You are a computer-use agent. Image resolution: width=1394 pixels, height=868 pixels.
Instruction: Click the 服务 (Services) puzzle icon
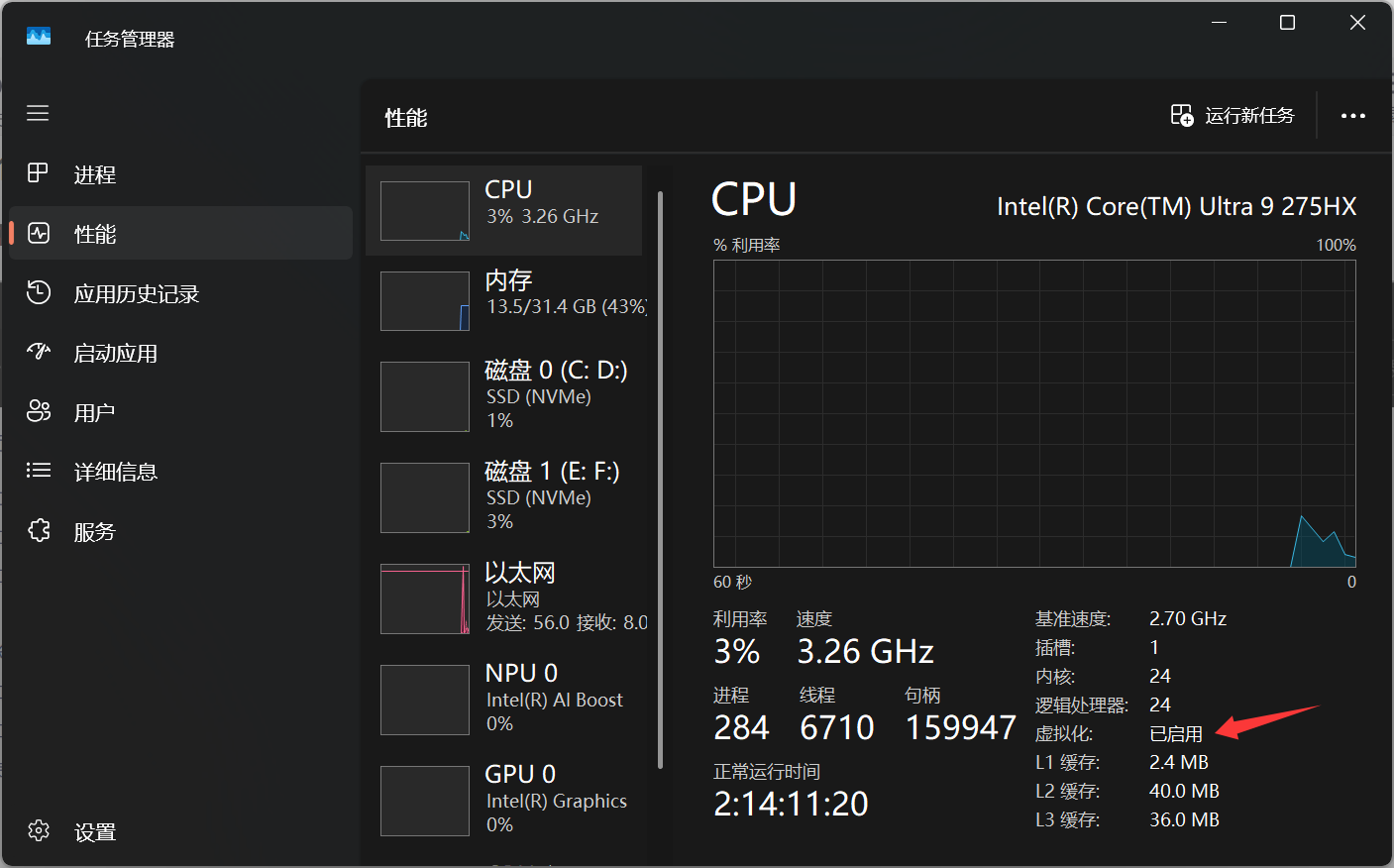[x=38, y=531]
